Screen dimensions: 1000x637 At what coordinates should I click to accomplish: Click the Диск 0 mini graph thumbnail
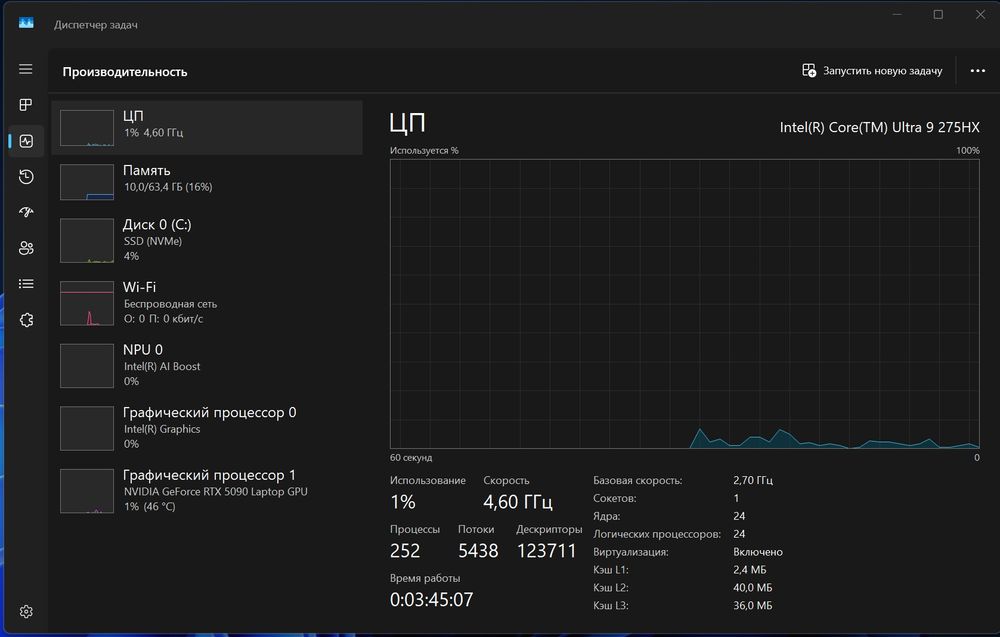coord(87,241)
